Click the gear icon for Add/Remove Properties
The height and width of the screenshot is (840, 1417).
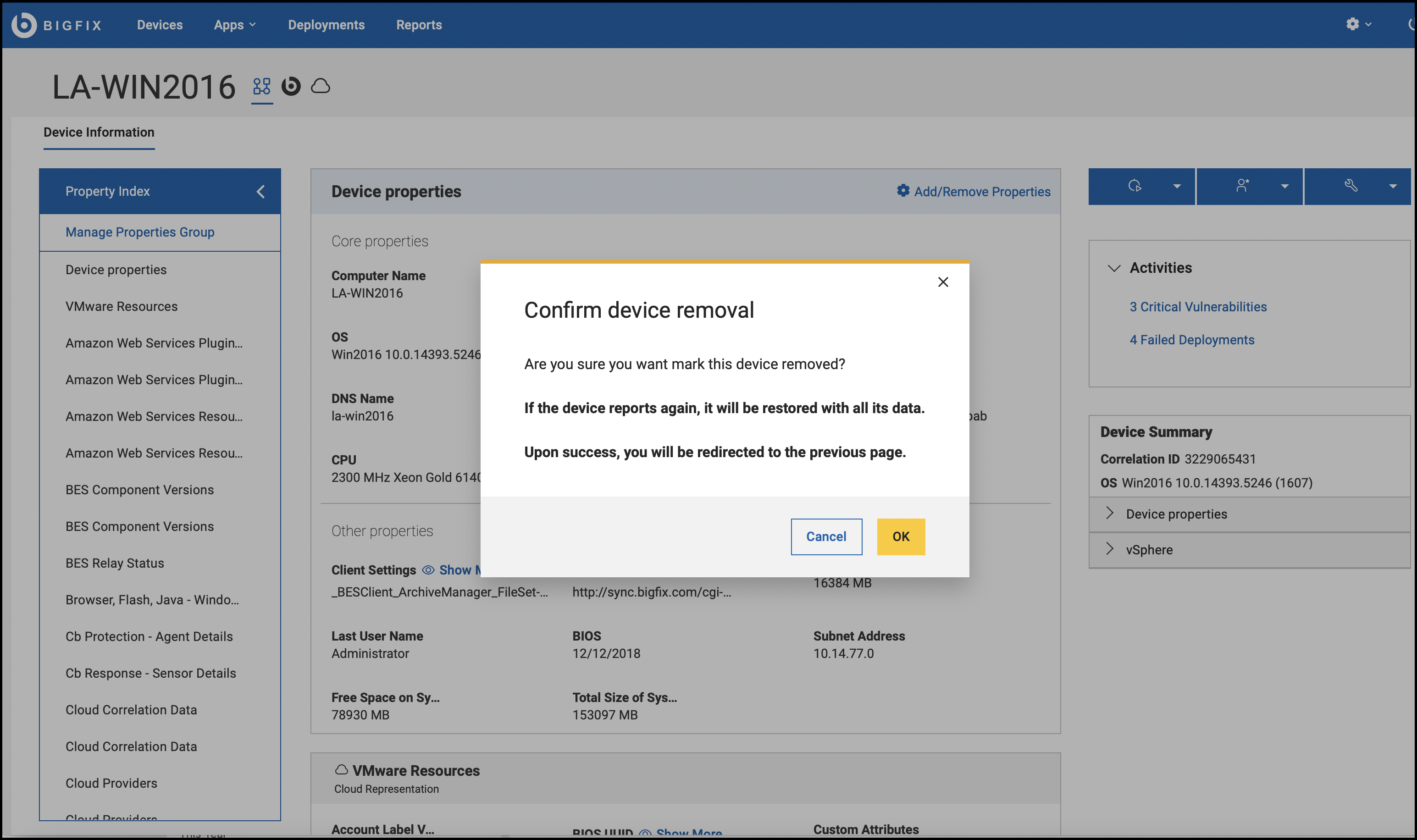903,191
